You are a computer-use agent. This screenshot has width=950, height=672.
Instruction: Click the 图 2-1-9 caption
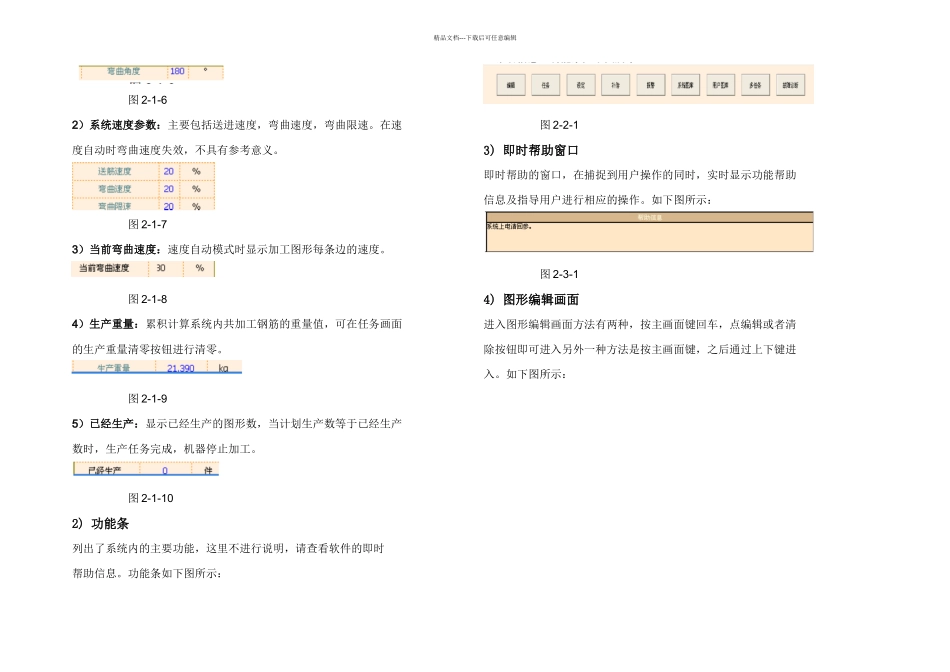(148, 399)
